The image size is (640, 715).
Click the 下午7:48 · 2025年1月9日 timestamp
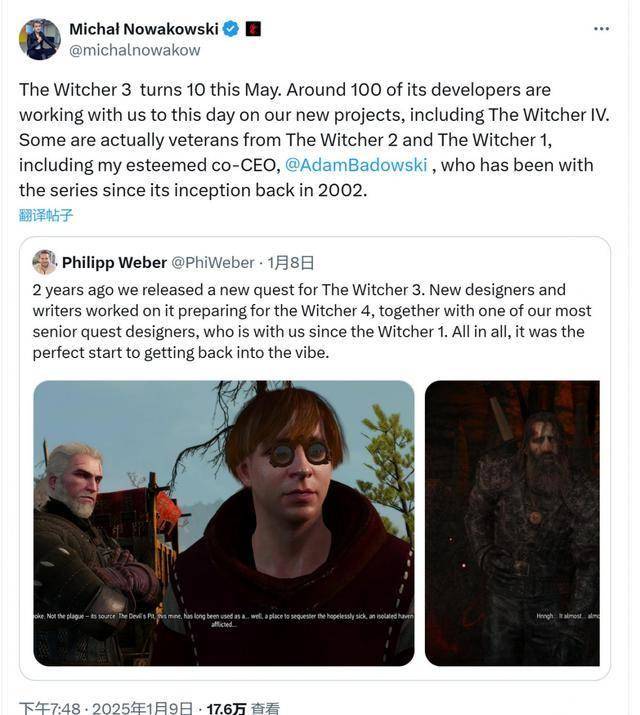(x=106, y=708)
